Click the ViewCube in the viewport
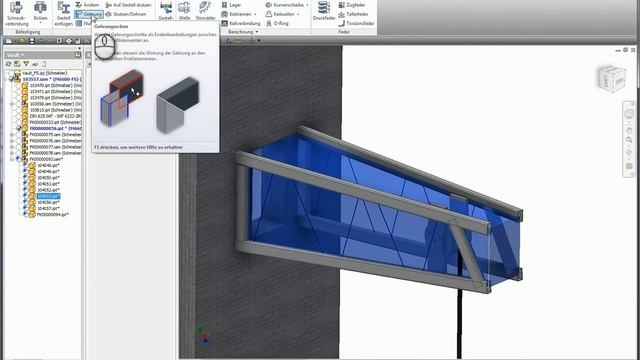The height and width of the screenshot is (360, 640). pos(612,79)
